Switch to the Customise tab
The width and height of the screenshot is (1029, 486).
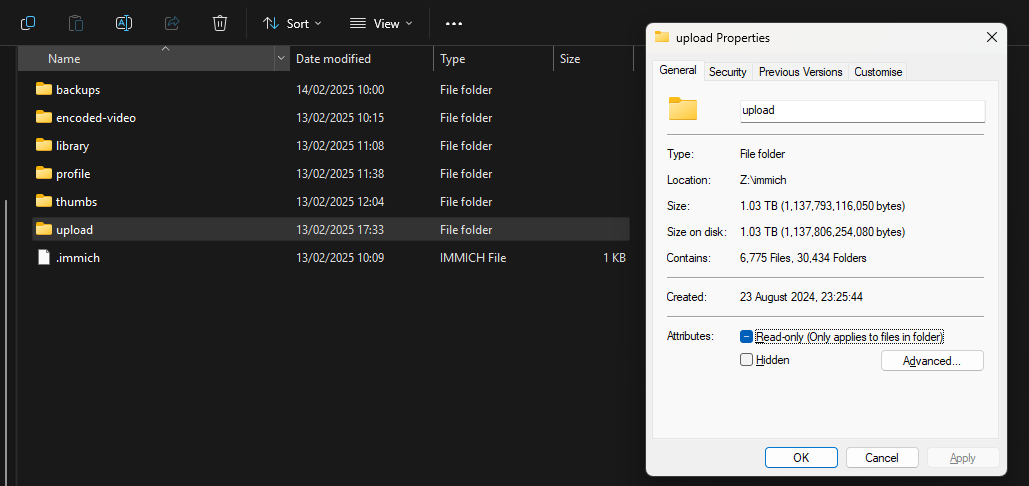point(878,71)
